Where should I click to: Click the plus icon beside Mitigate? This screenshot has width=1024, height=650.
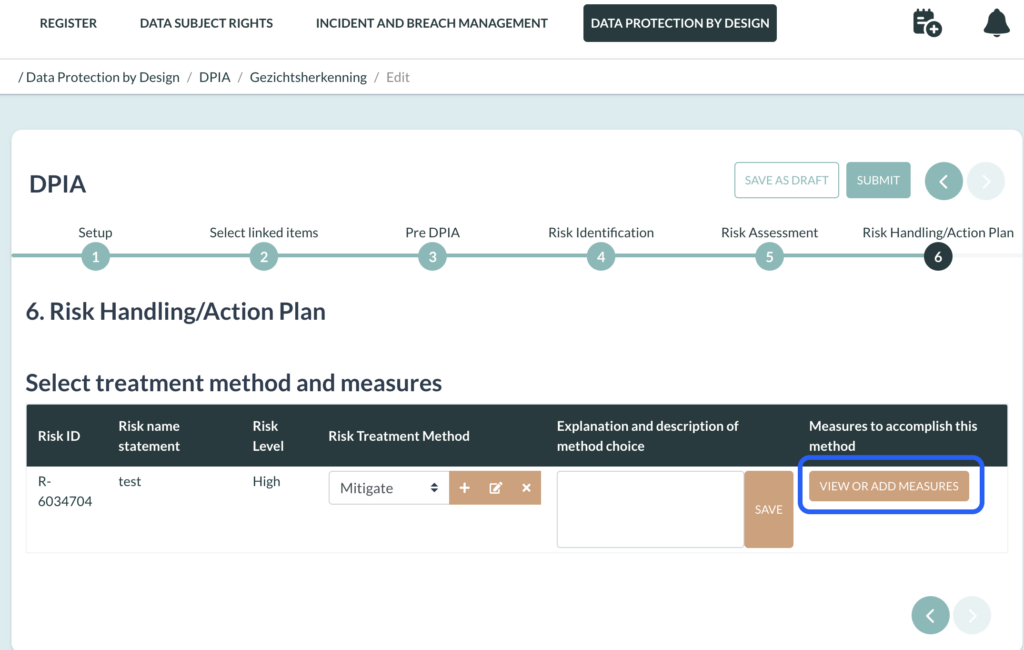[x=464, y=488]
